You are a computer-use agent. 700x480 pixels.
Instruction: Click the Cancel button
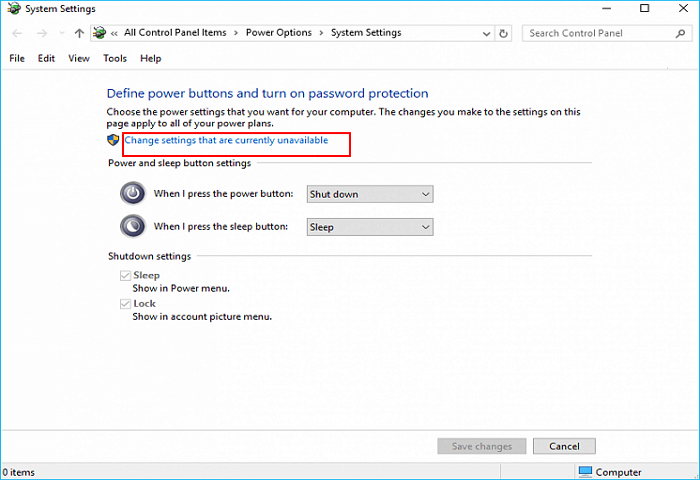(564, 446)
